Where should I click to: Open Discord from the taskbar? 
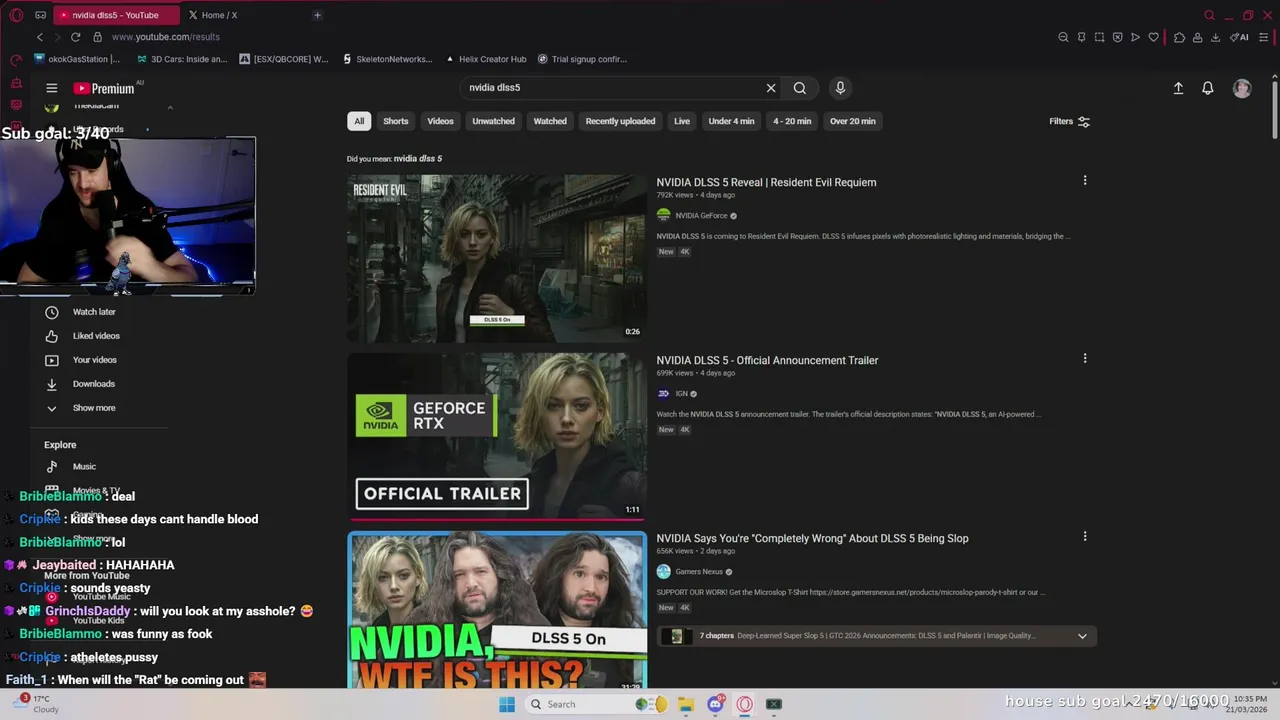click(x=715, y=704)
